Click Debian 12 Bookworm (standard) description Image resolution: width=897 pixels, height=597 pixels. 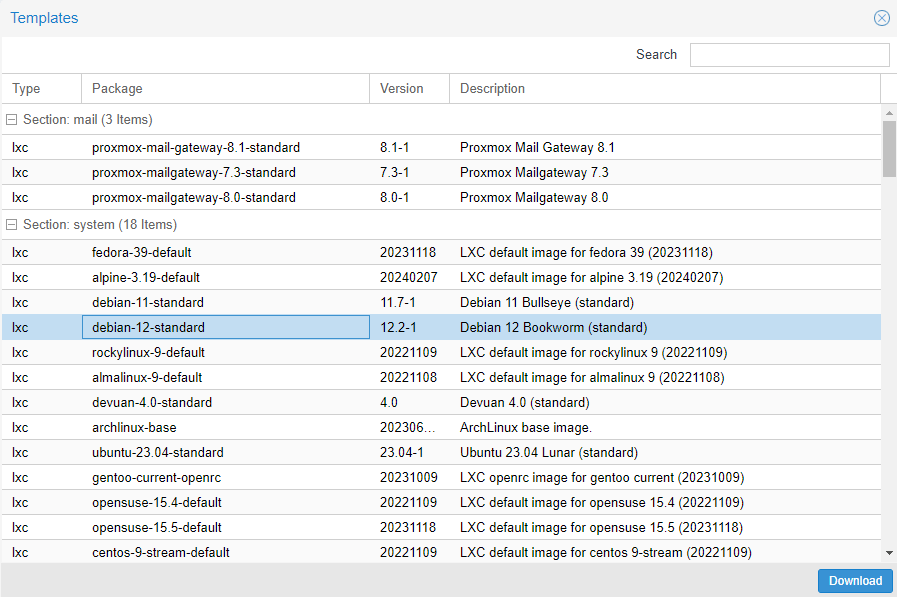(554, 328)
